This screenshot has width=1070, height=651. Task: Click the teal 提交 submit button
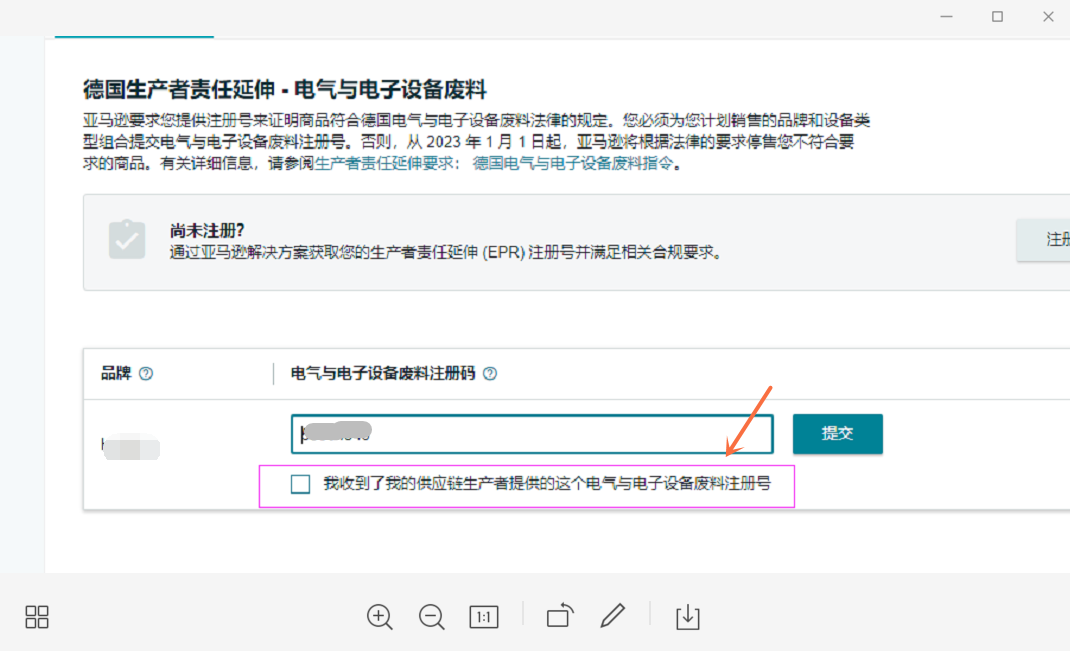coord(837,434)
